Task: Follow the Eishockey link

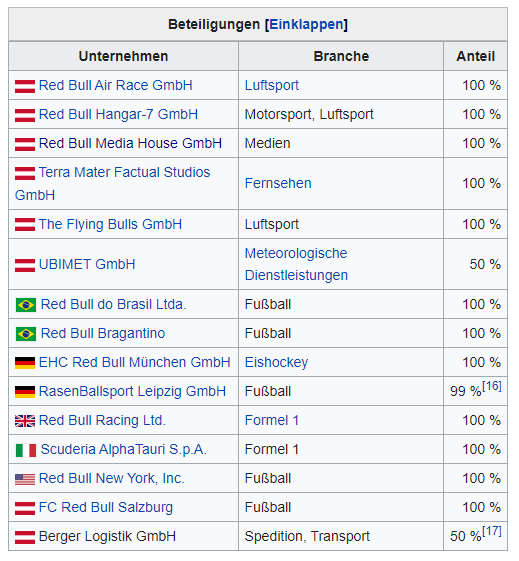Action: [276, 362]
